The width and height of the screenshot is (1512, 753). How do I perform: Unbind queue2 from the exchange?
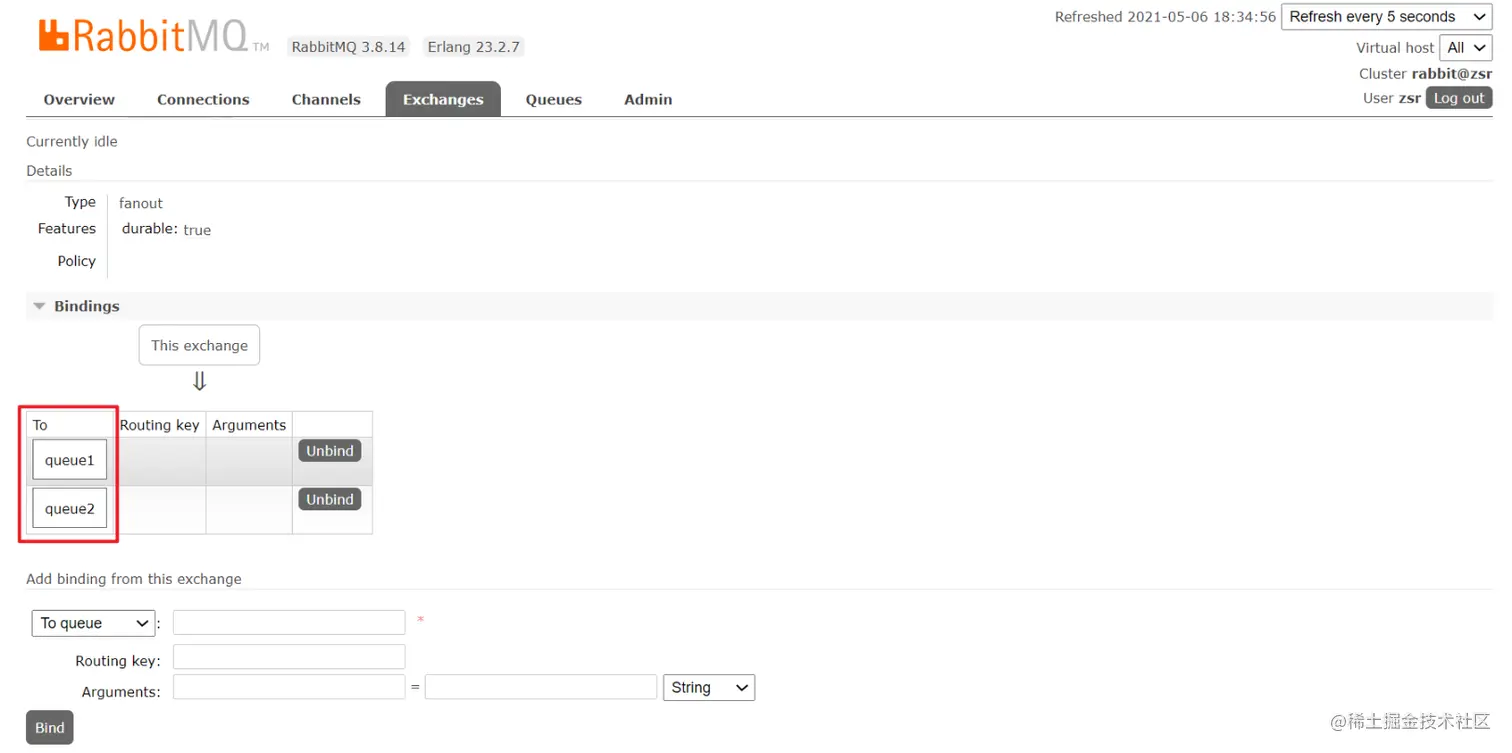click(330, 499)
